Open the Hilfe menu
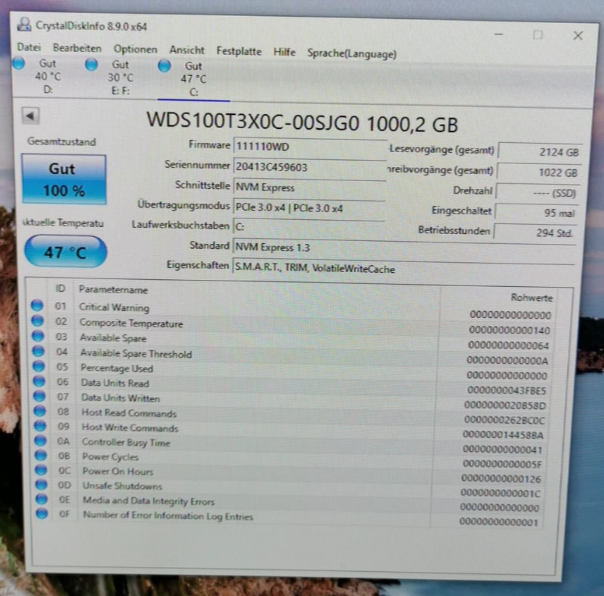Viewport: 604px width, 596px height. click(284, 52)
